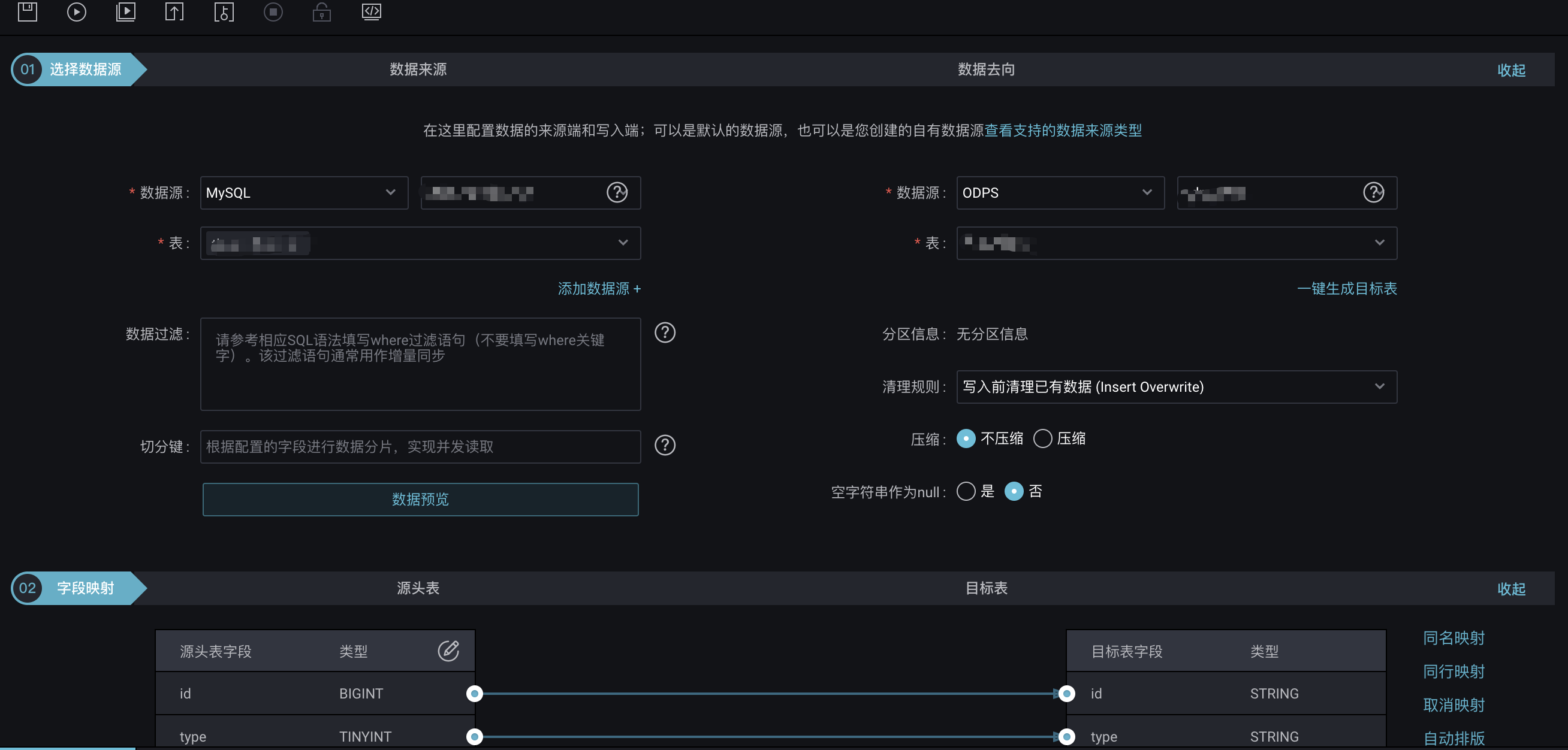This screenshot has height=750, width=1568.
Task: Select the run-with-parameters toolbar icon
Action: (125, 12)
